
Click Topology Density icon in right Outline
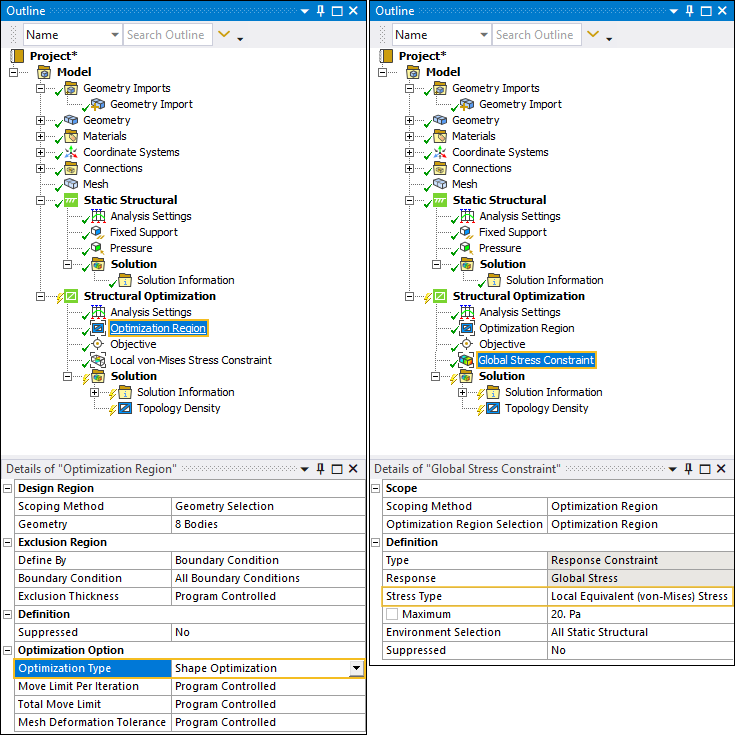point(493,408)
